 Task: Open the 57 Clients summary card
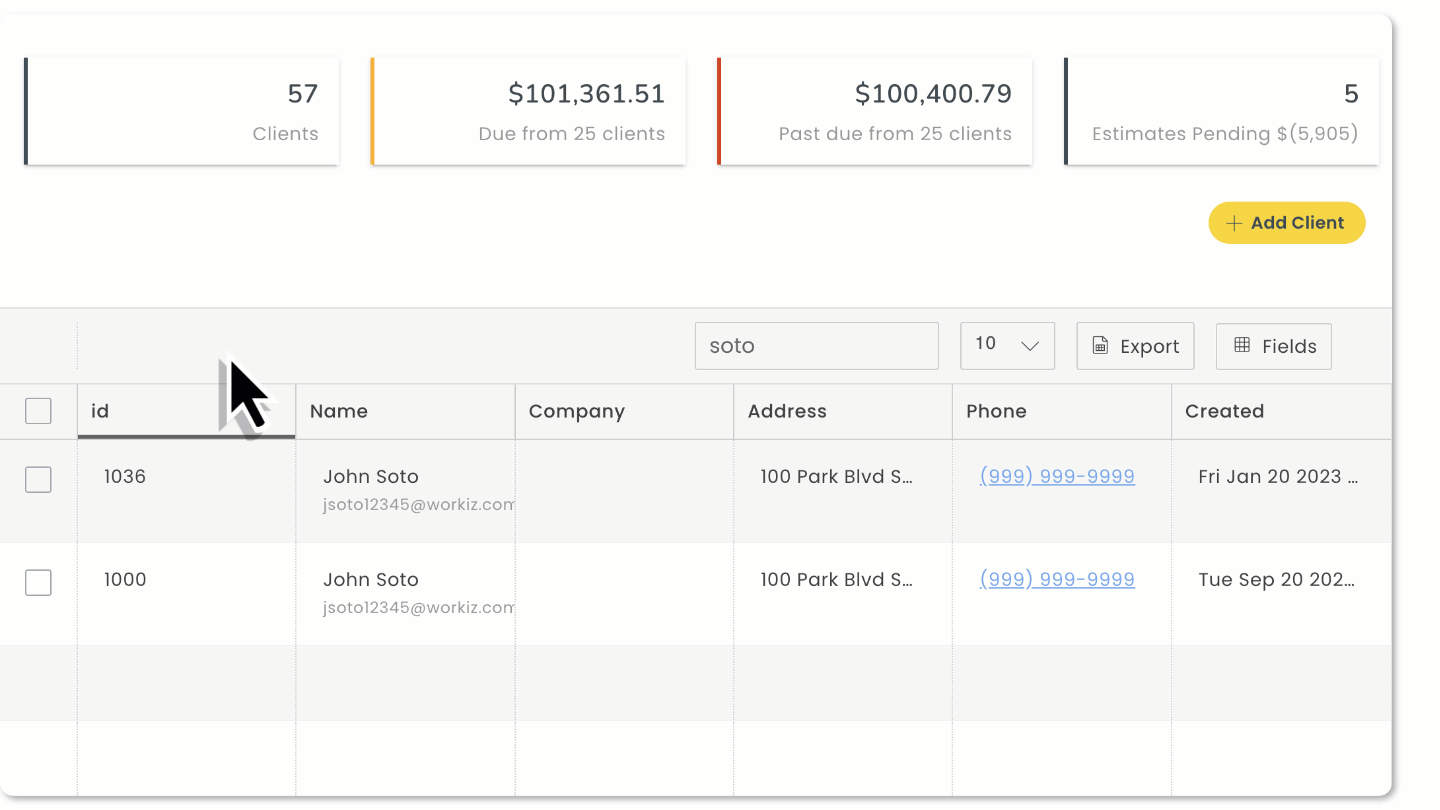pos(181,111)
